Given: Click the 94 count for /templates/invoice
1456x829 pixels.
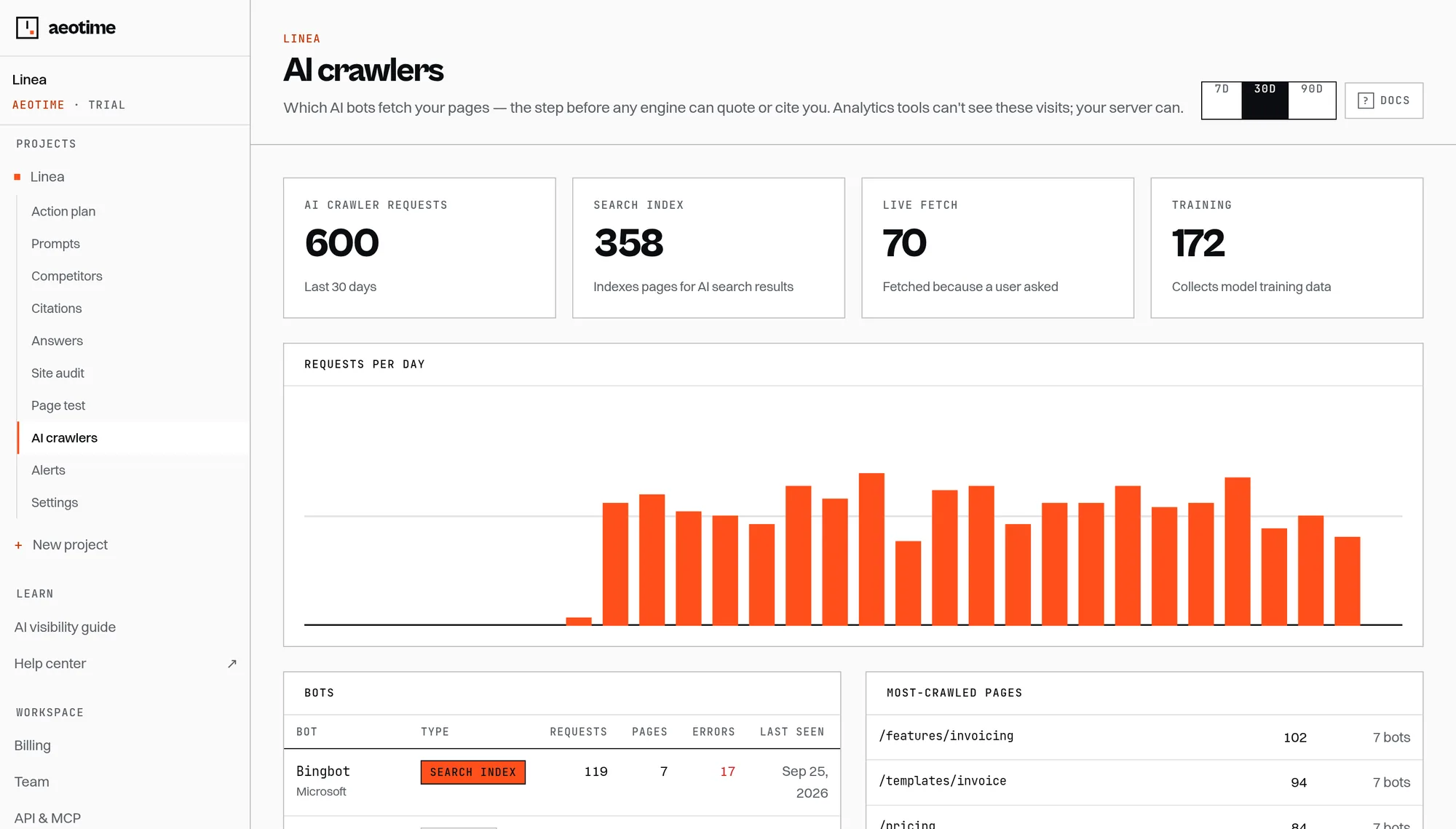Looking at the screenshot, I should point(1299,782).
